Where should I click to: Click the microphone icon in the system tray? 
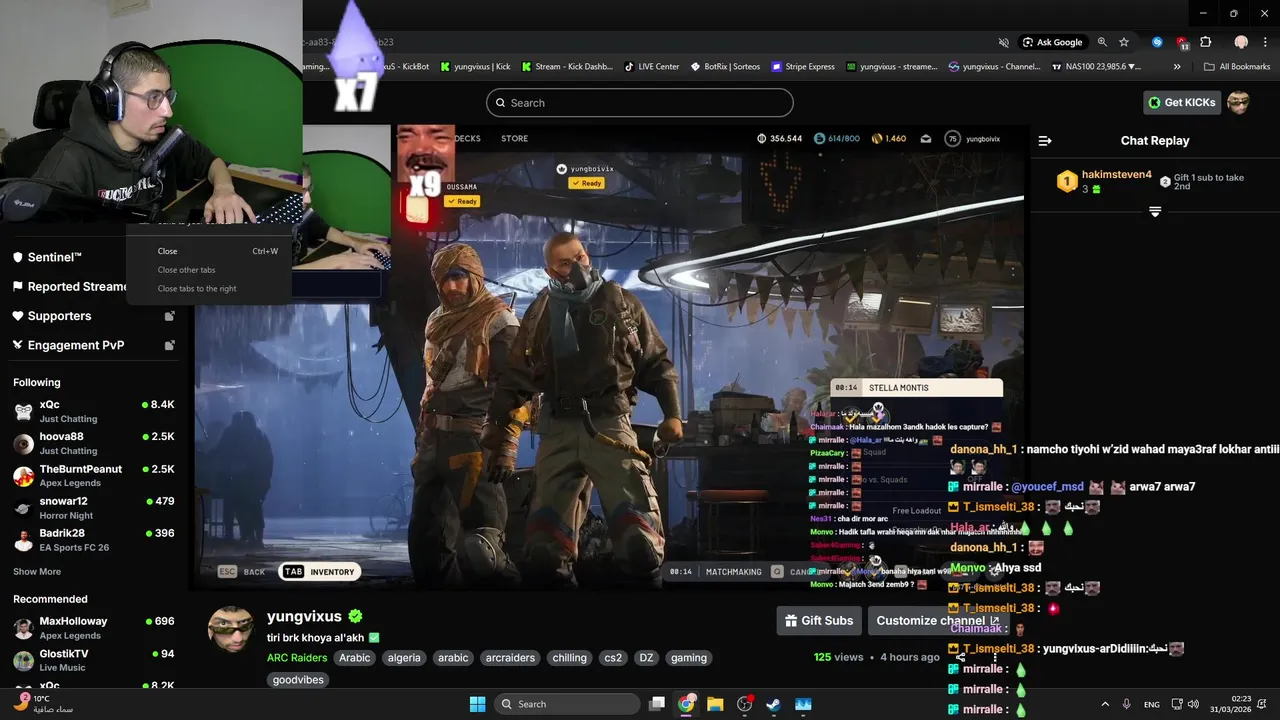pos(1127,704)
